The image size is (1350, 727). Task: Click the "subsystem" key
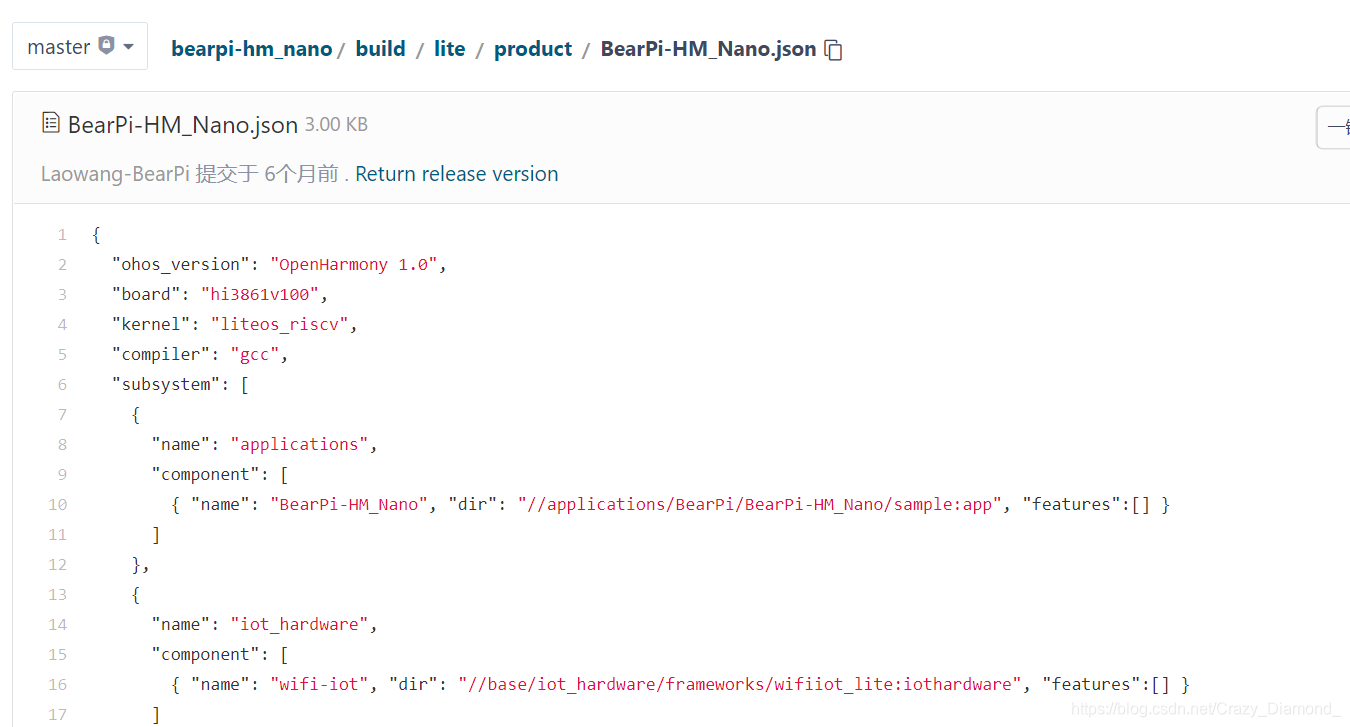pyautogui.click(x=166, y=385)
